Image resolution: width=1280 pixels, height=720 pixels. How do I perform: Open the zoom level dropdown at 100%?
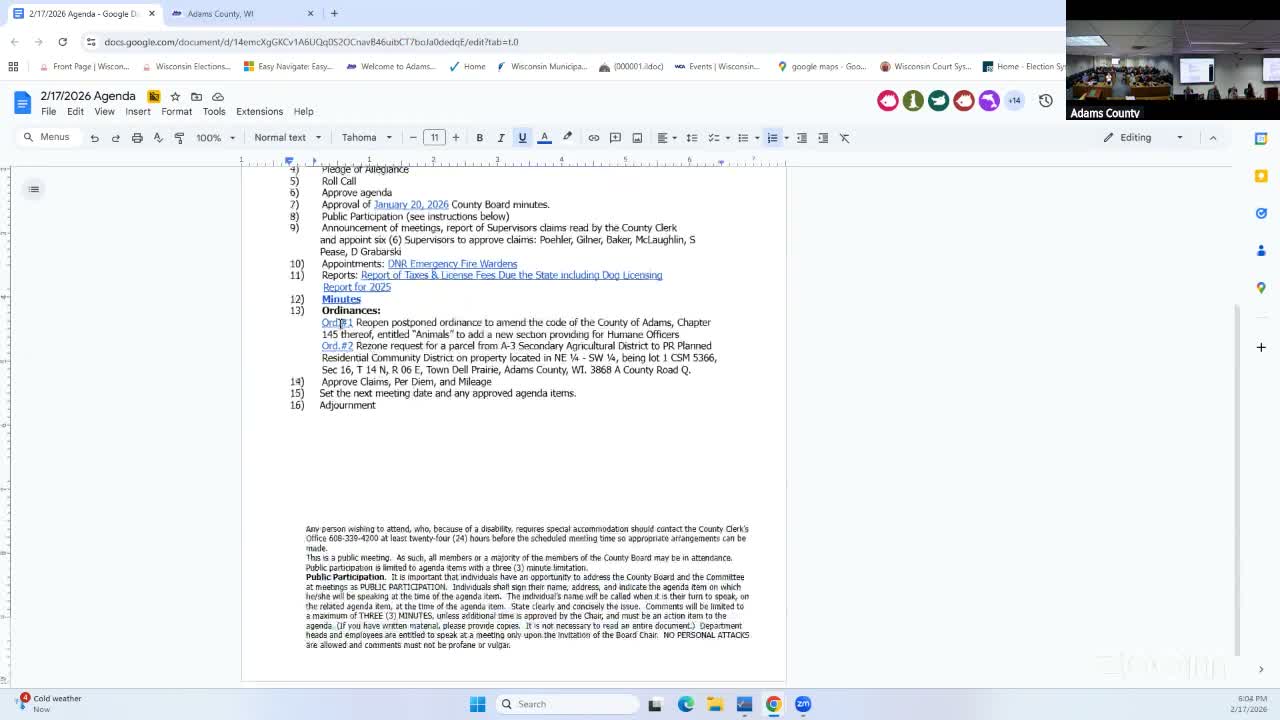coord(216,138)
